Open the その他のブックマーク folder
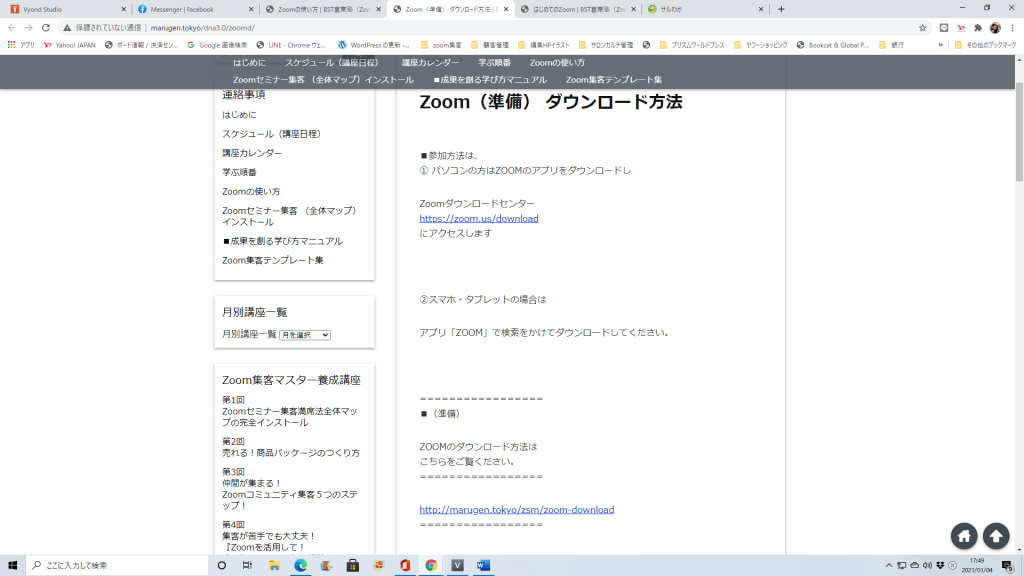 pyautogui.click(x=985, y=45)
